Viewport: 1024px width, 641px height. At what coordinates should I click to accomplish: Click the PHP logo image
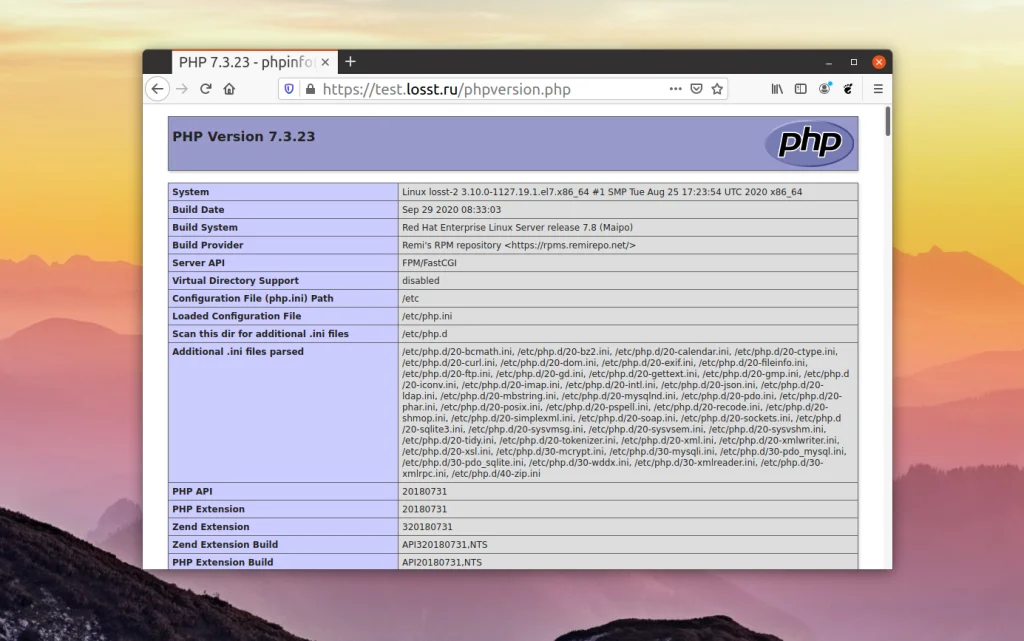tap(810, 143)
